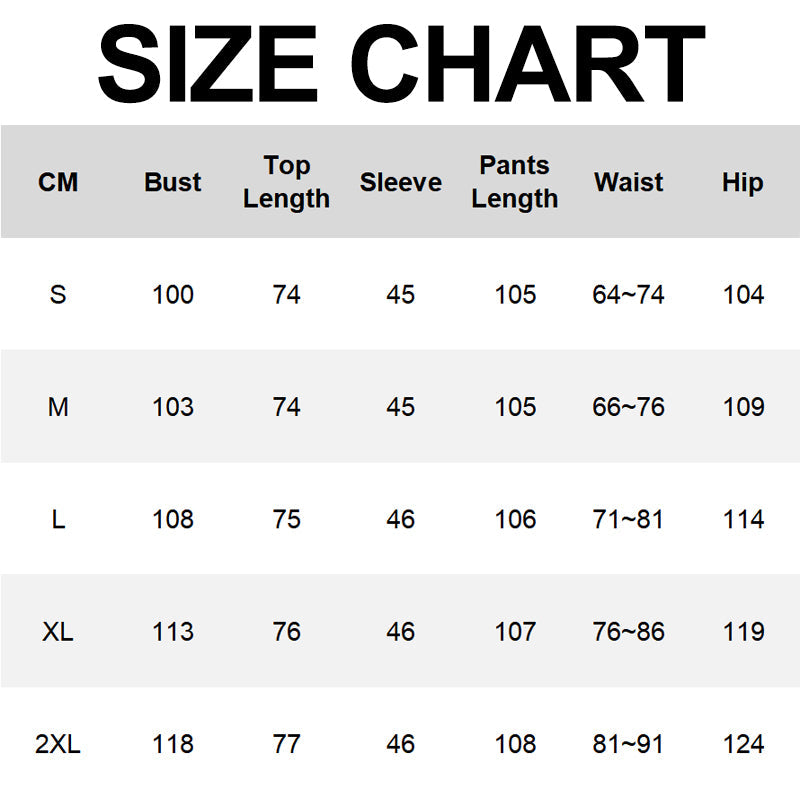Click the SIZE CHART title text

coord(400,62)
